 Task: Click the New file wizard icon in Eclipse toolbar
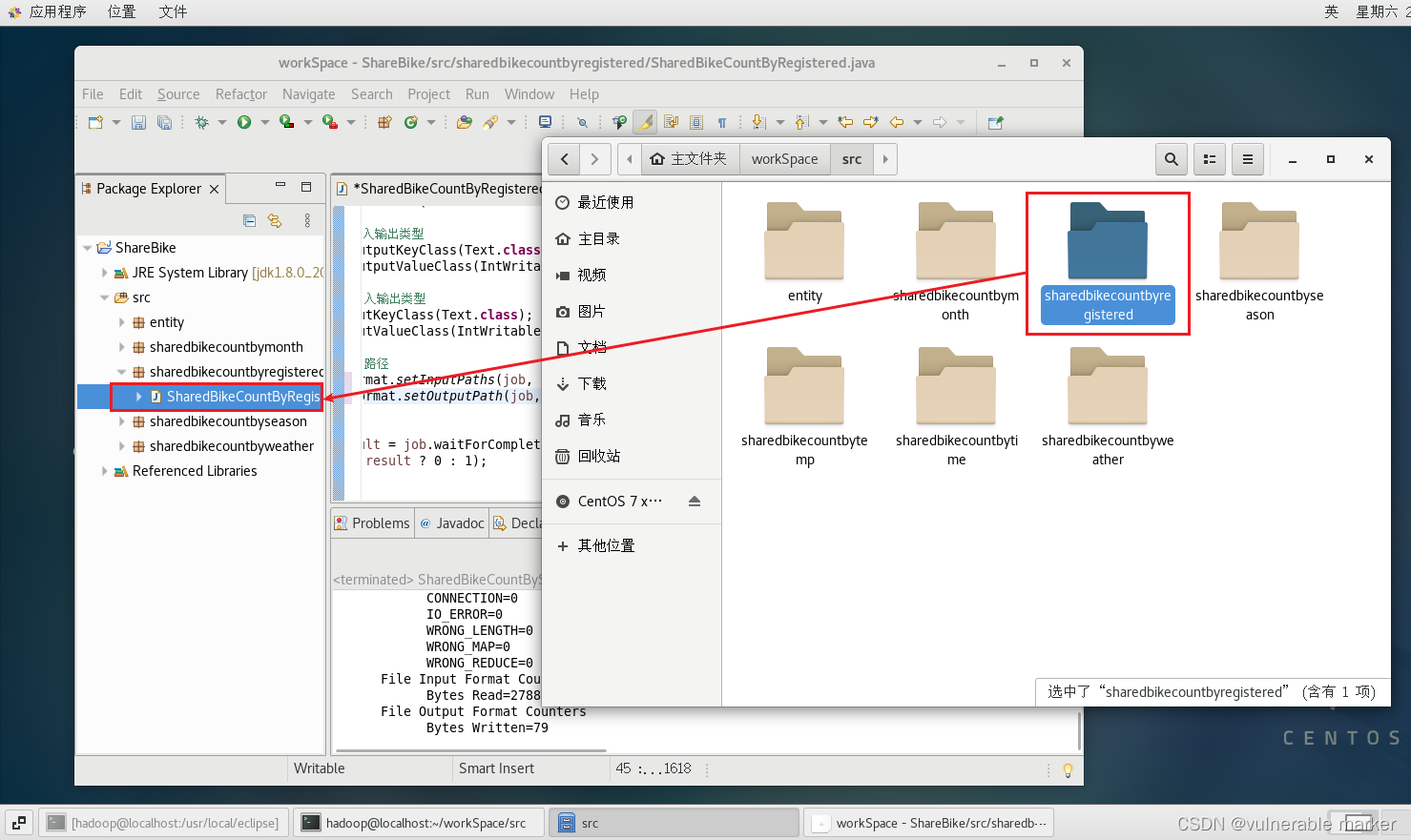[95, 122]
